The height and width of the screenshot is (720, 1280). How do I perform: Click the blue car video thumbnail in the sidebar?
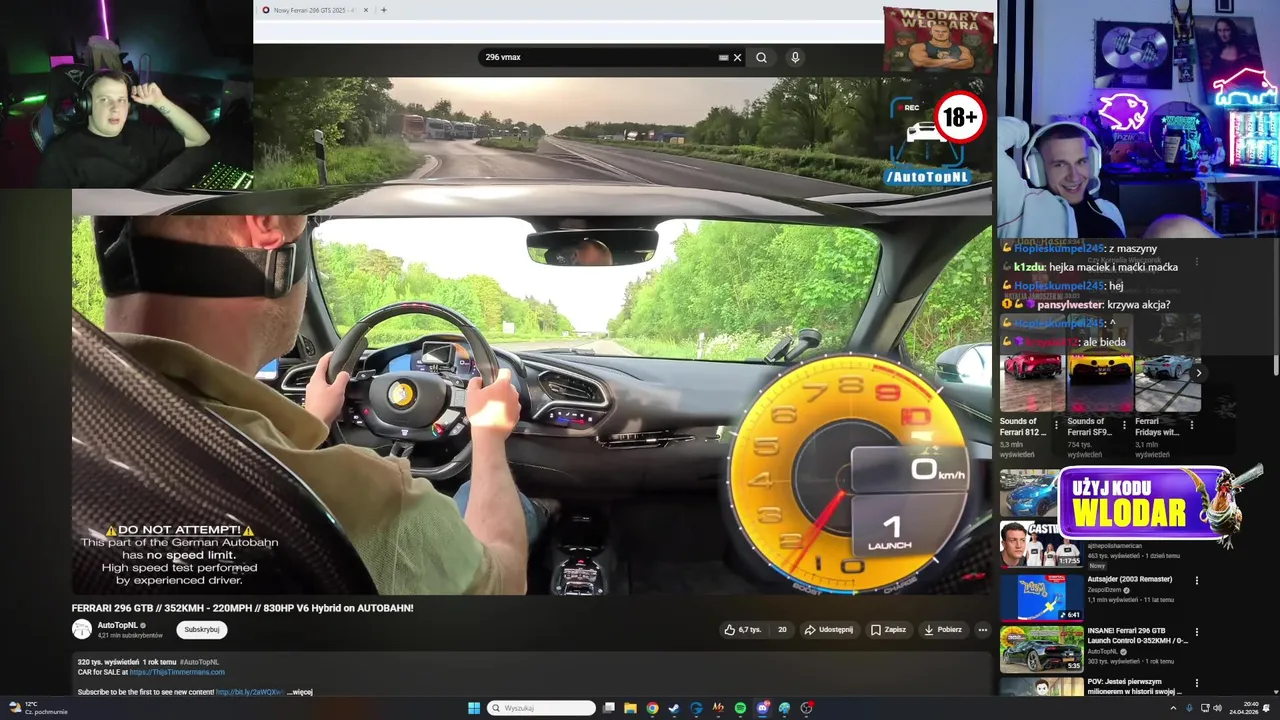[1028, 493]
